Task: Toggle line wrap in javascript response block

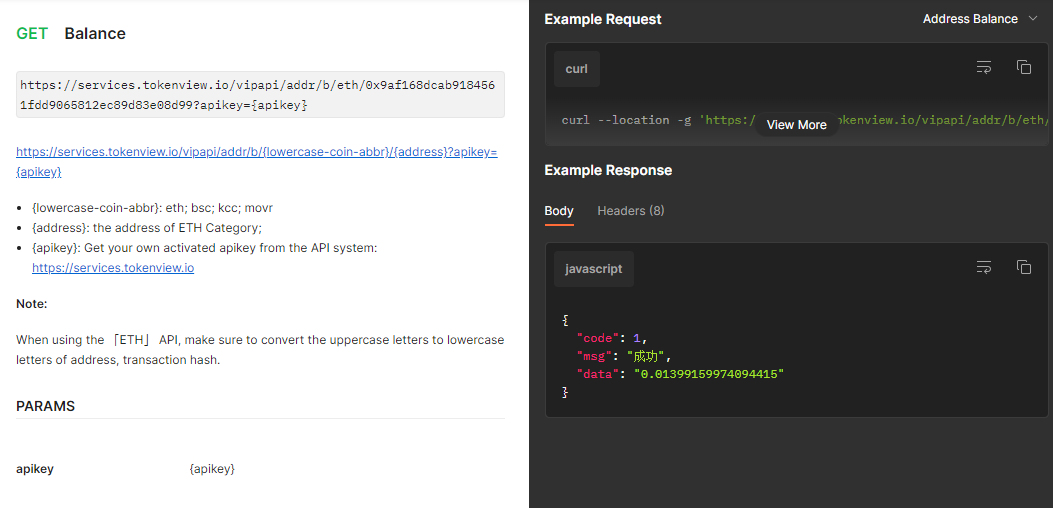Action: (984, 267)
